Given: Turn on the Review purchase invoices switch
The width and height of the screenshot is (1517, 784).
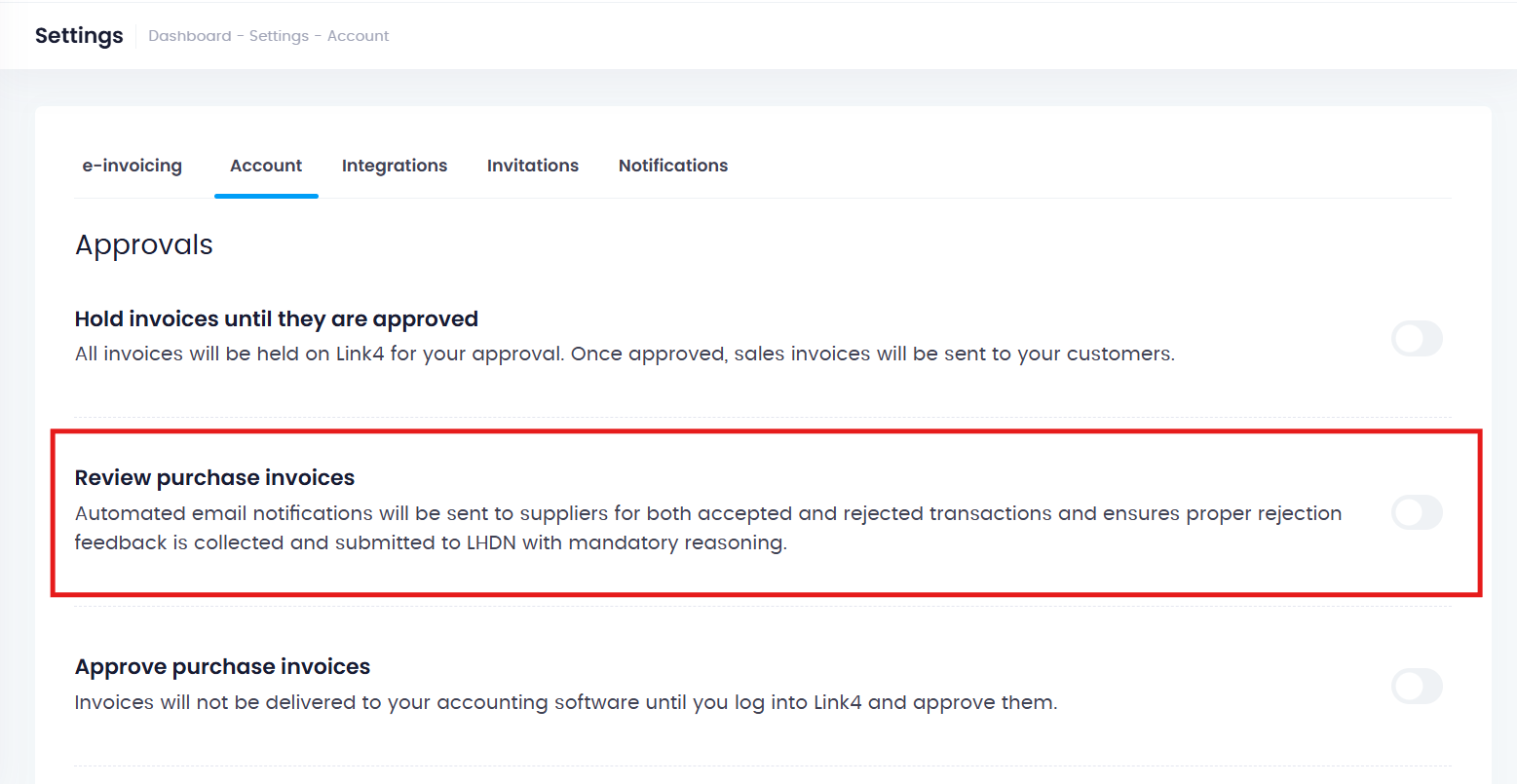Looking at the screenshot, I should 1417,512.
